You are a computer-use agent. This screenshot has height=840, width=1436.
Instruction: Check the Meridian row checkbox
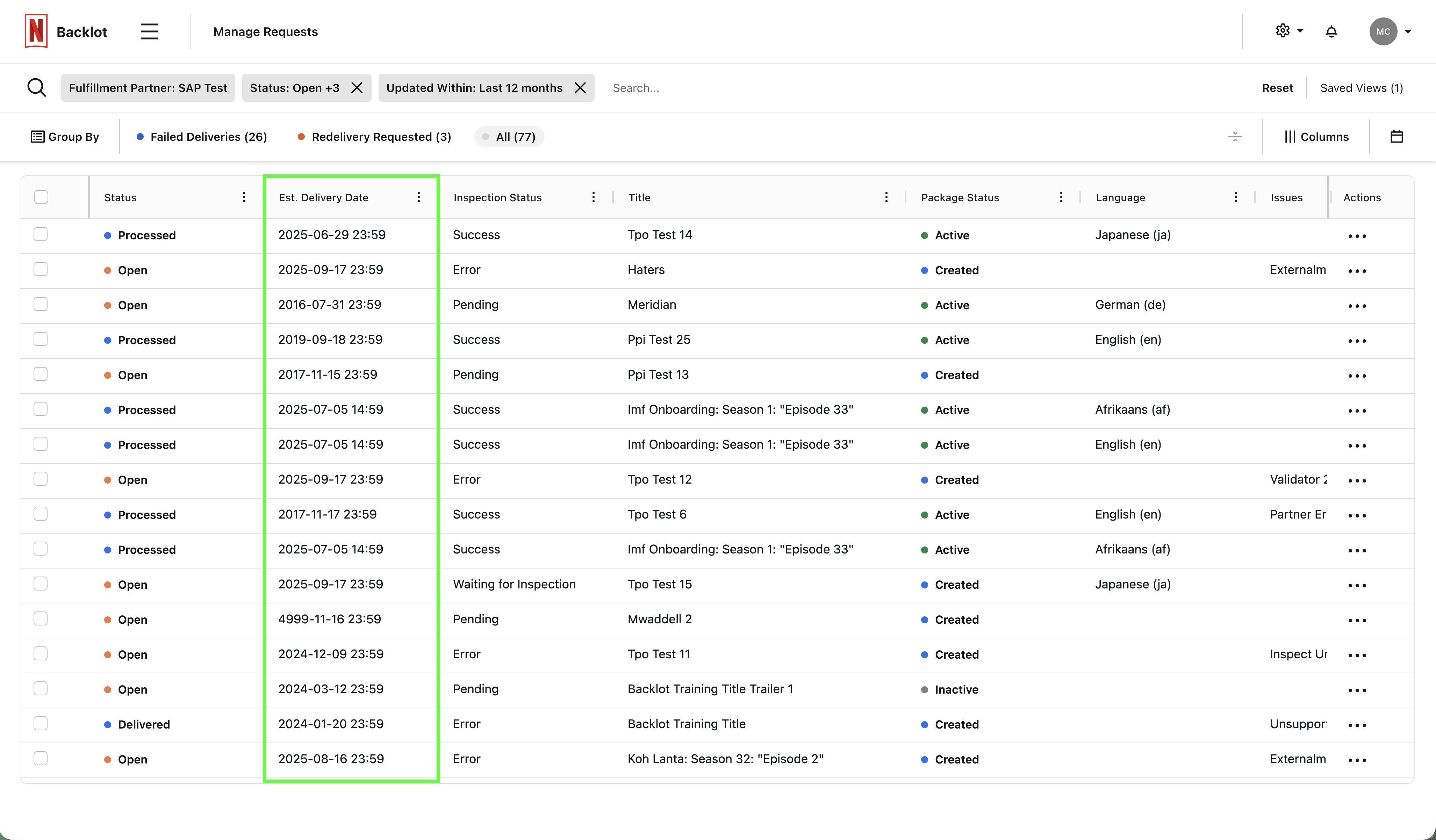point(41,304)
